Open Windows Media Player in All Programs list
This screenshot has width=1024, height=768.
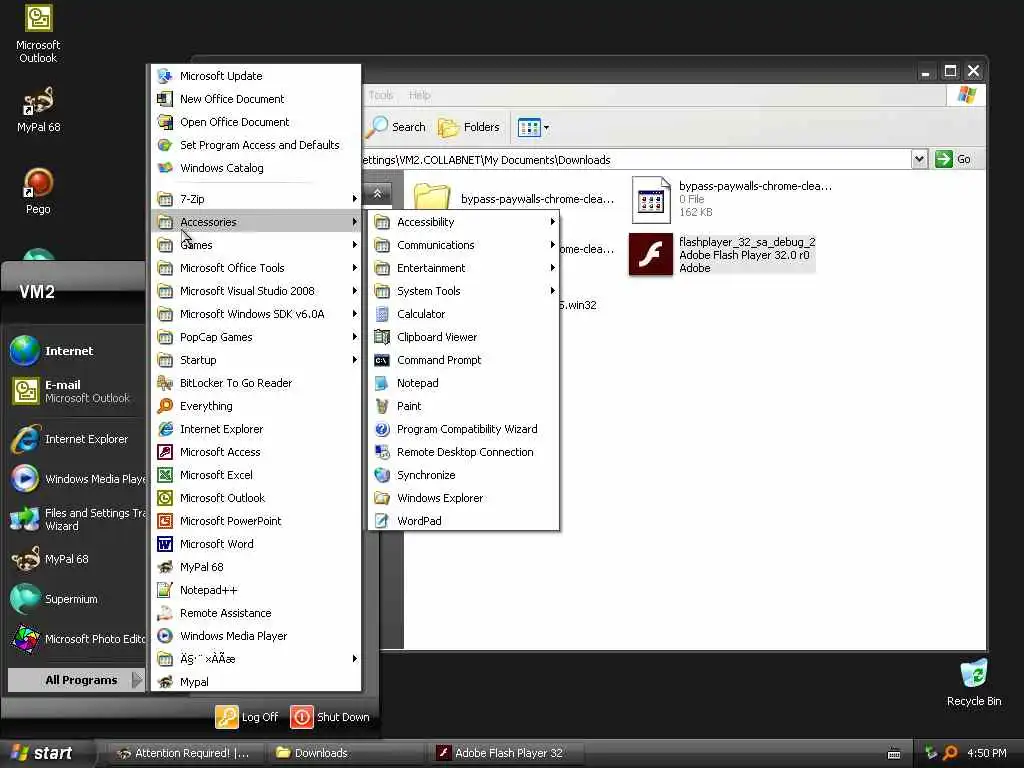pos(256,636)
